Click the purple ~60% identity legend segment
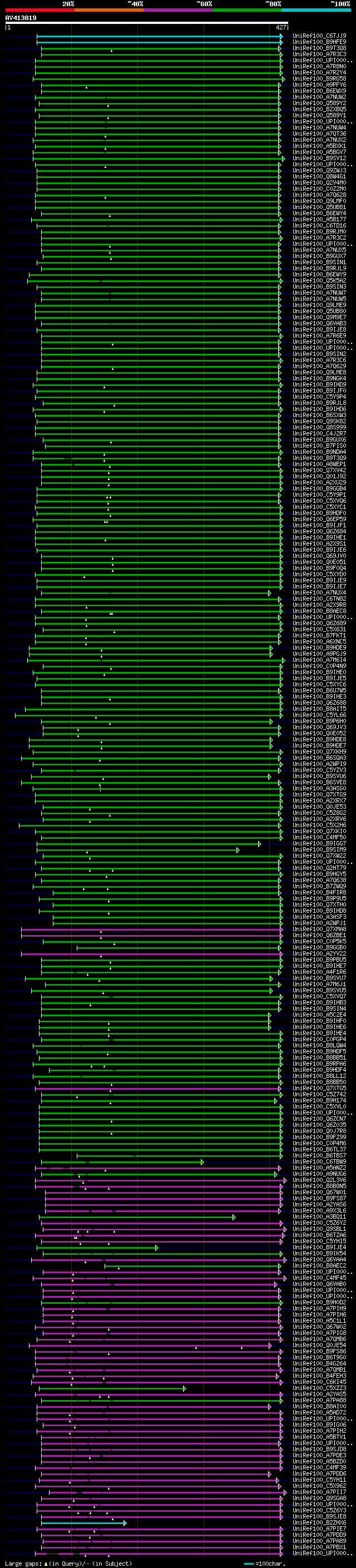 177,10
